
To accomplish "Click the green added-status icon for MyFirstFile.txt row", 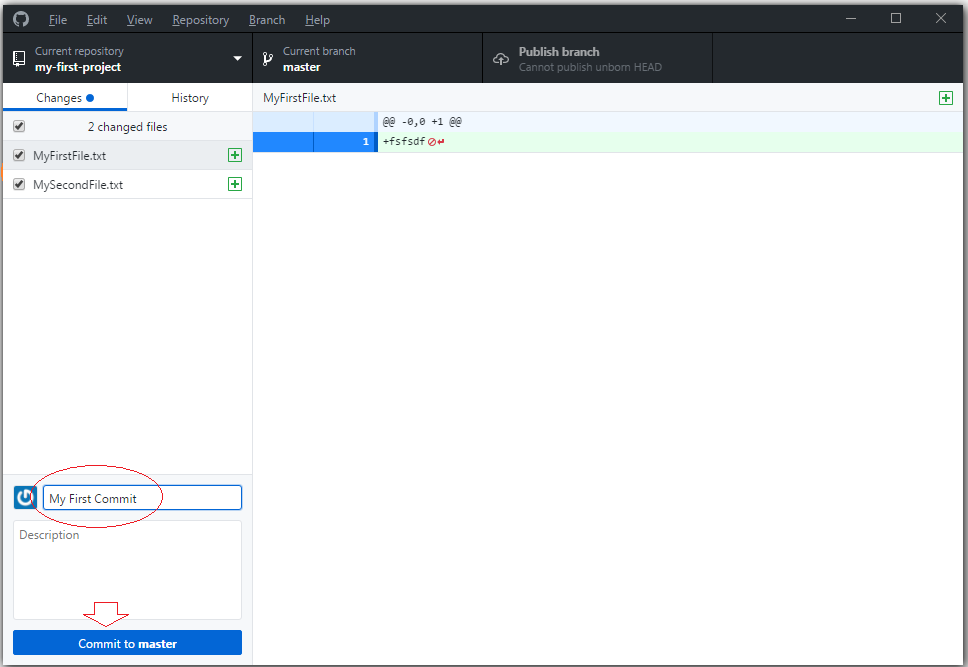I will (x=235, y=155).
